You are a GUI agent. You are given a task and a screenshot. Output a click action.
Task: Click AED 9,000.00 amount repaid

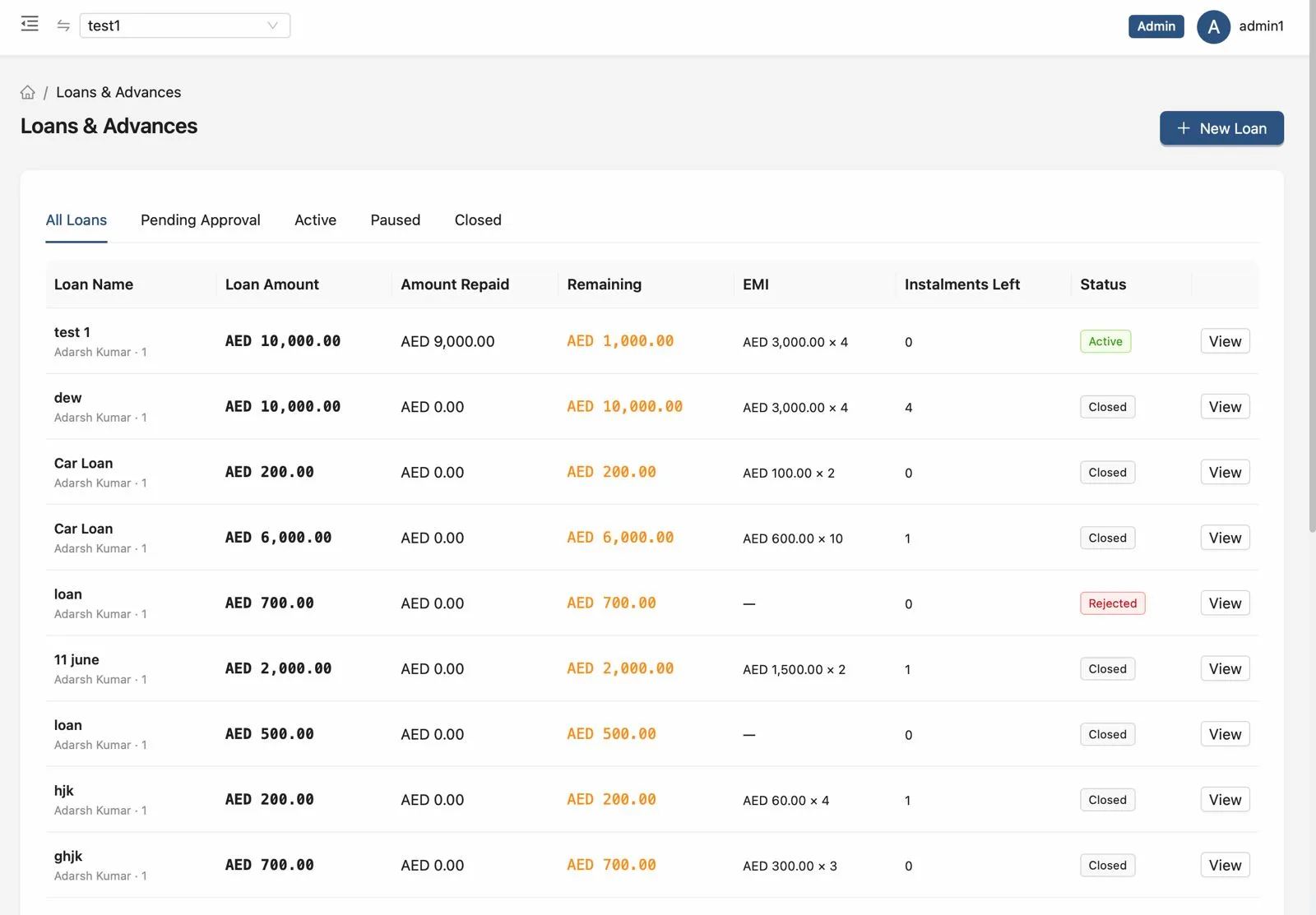pyautogui.click(x=447, y=341)
